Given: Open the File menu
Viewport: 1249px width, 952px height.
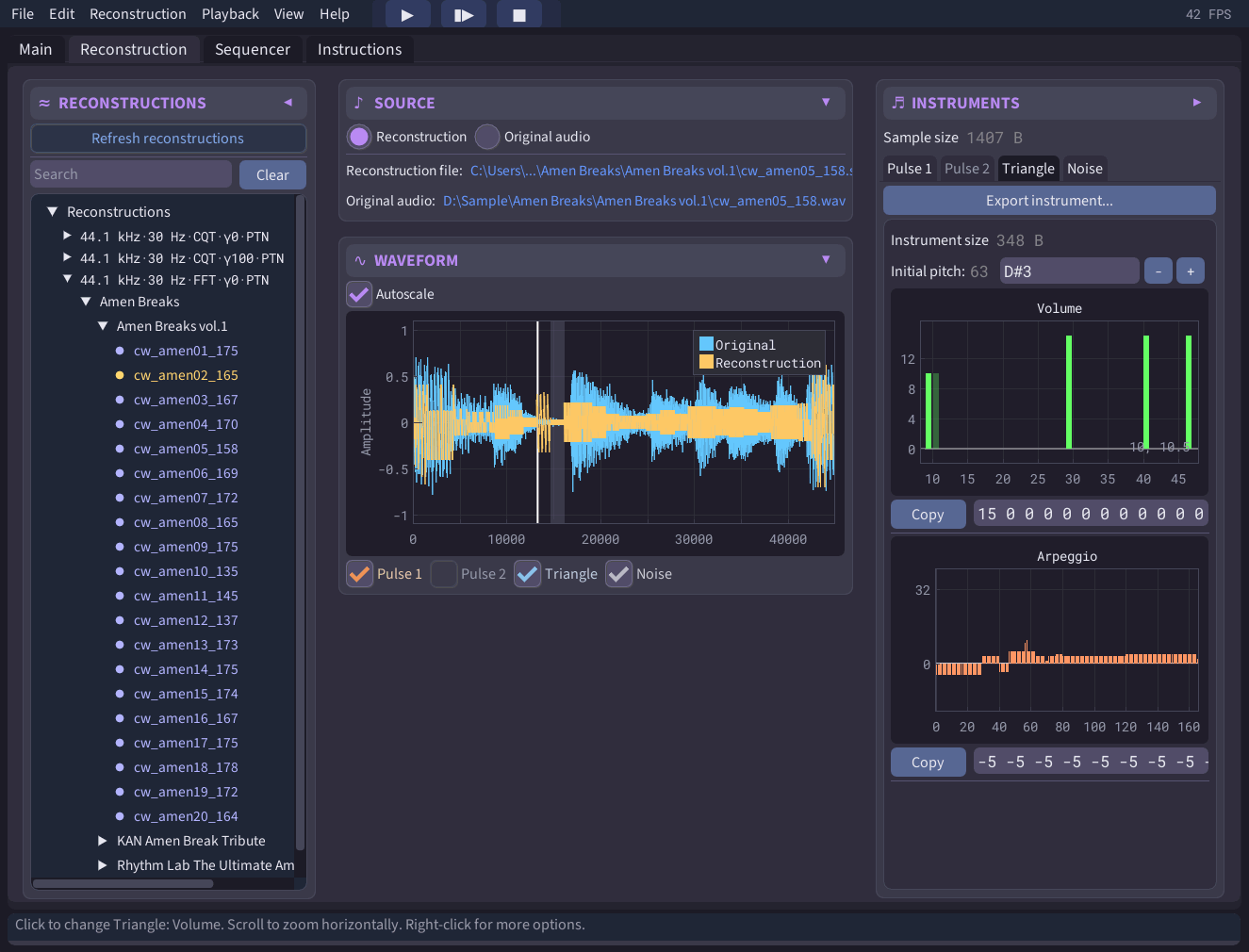Looking at the screenshot, I should point(23,14).
